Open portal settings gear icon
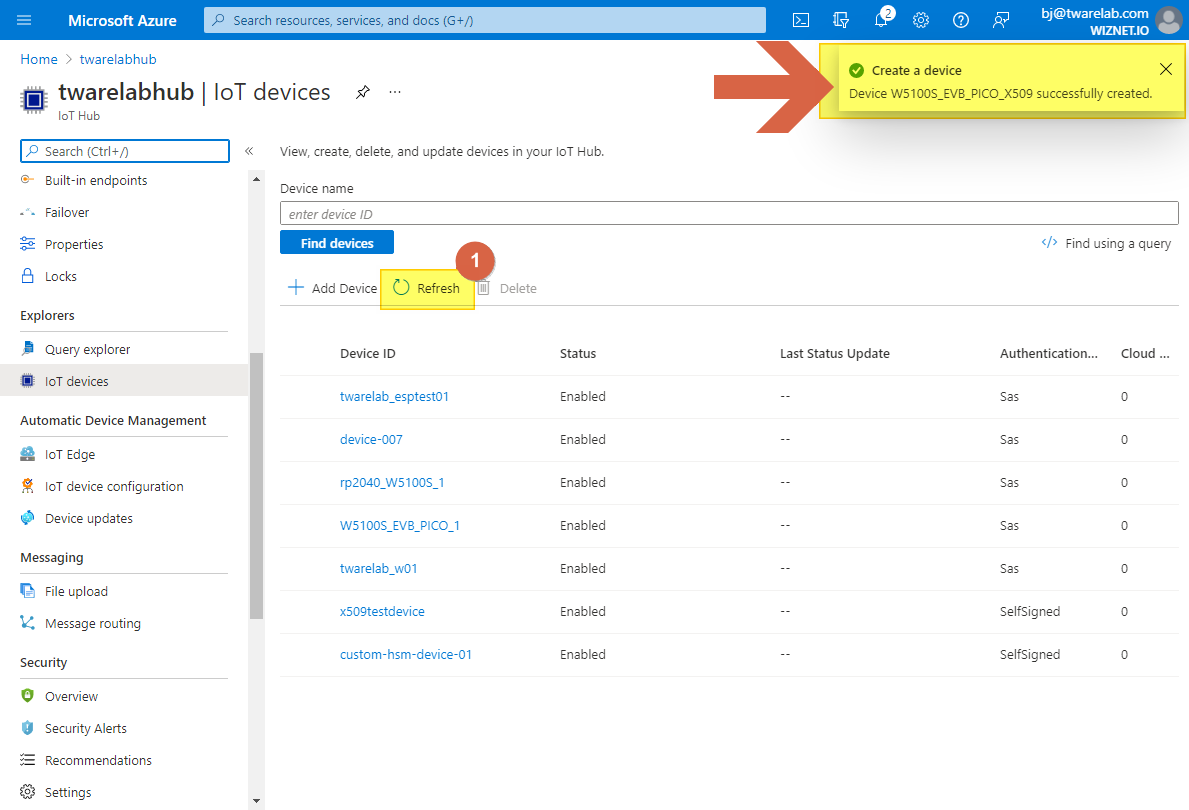This screenshot has width=1189, height=810. pos(921,20)
